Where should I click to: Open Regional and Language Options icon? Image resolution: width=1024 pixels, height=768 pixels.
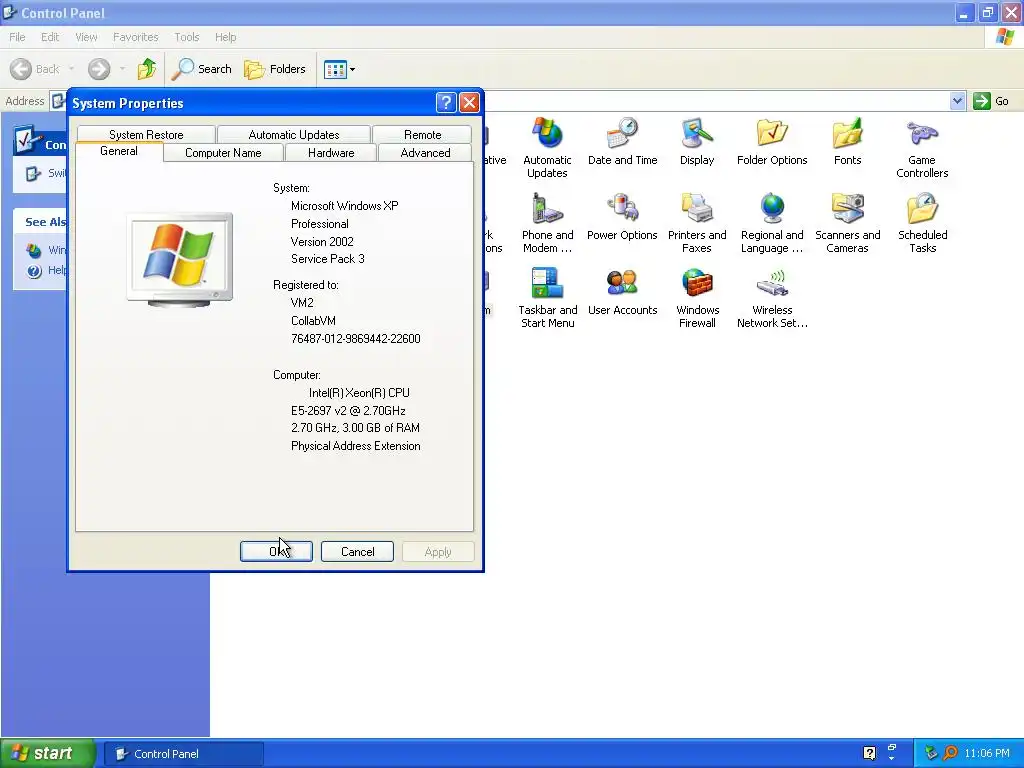(x=772, y=223)
